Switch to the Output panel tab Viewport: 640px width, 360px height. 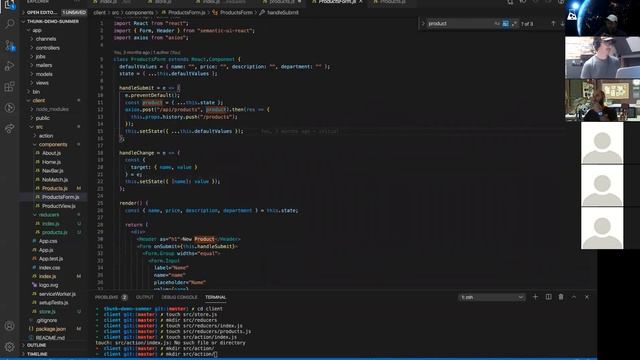[144, 297]
